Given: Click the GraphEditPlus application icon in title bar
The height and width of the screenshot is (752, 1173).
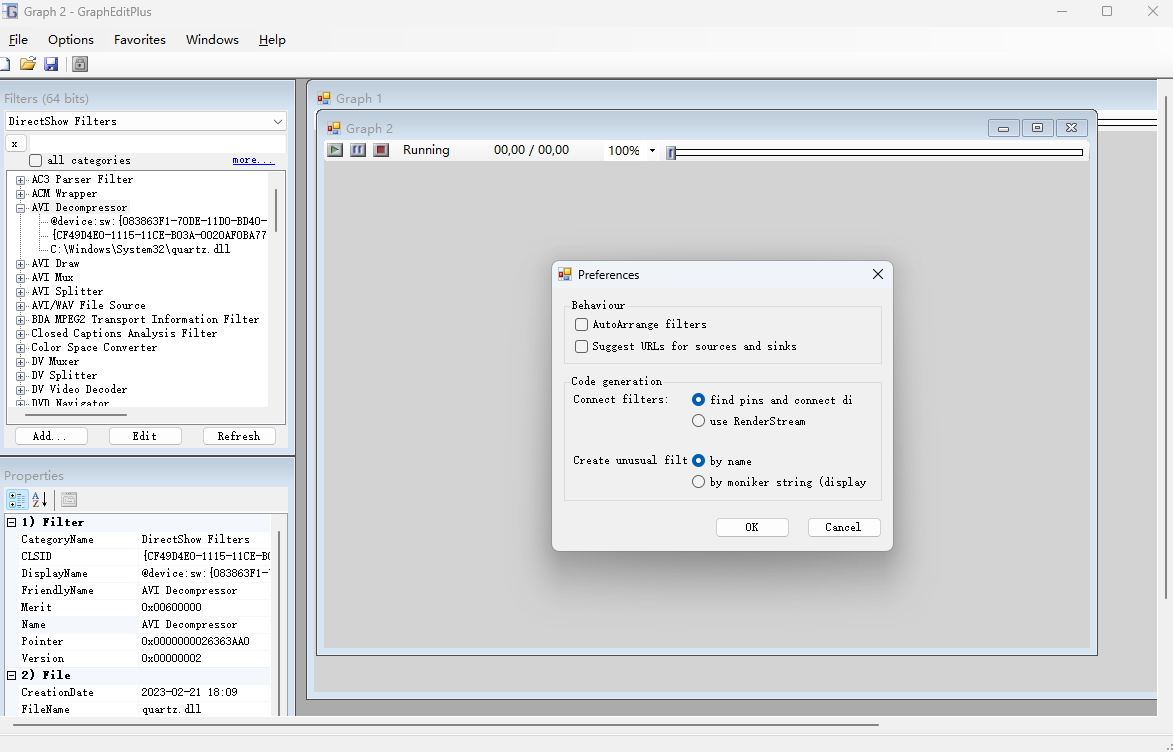Looking at the screenshot, I should 10,11.
